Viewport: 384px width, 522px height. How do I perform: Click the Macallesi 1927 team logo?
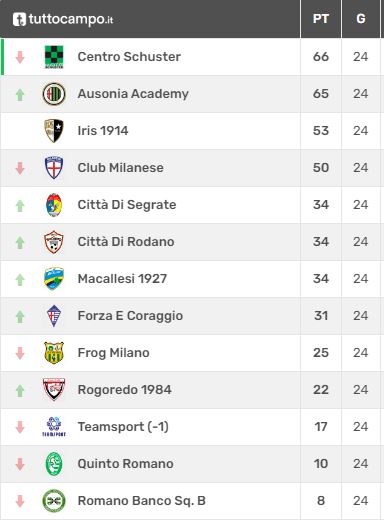[x=54, y=279]
